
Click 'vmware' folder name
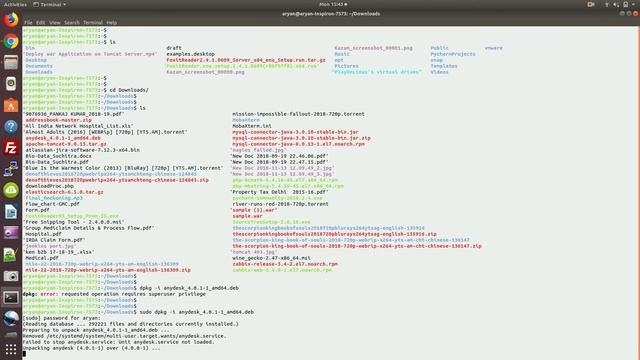coord(493,48)
